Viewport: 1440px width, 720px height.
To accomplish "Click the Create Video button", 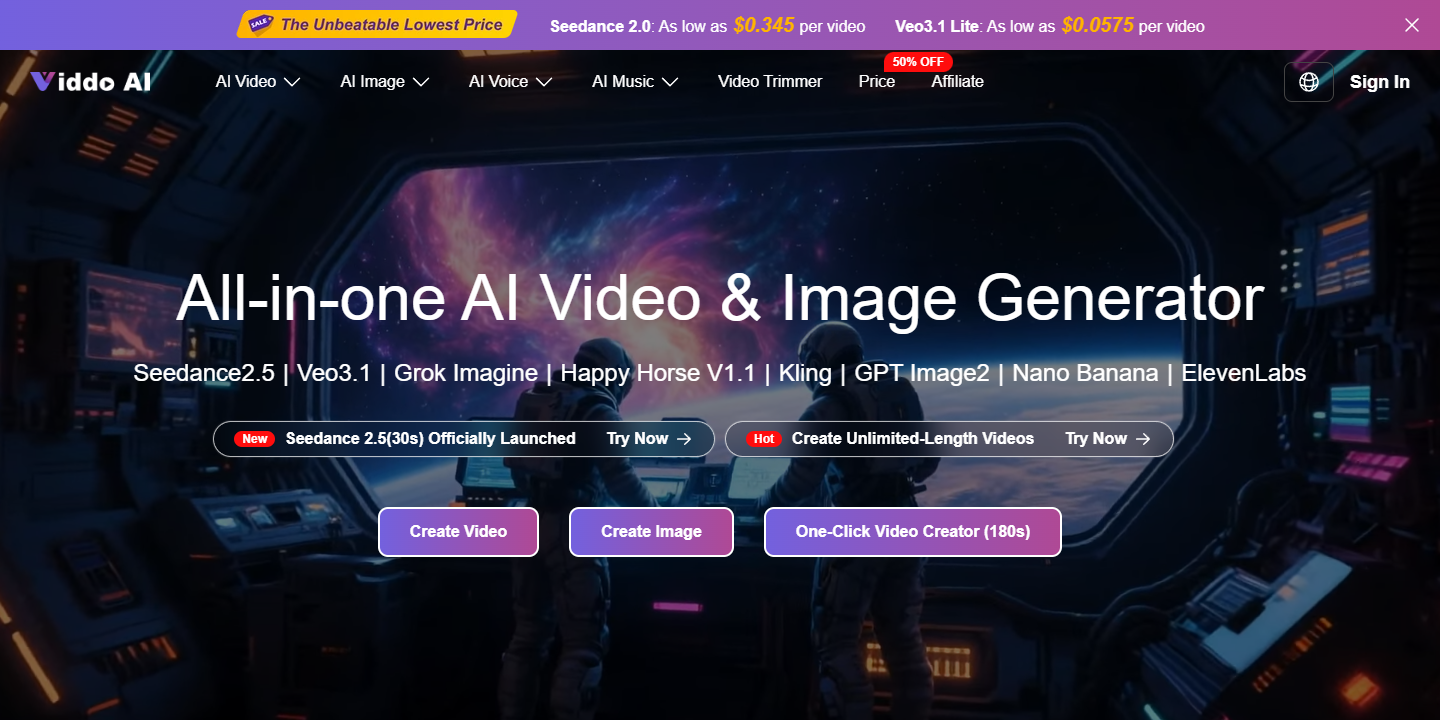I will click(458, 532).
